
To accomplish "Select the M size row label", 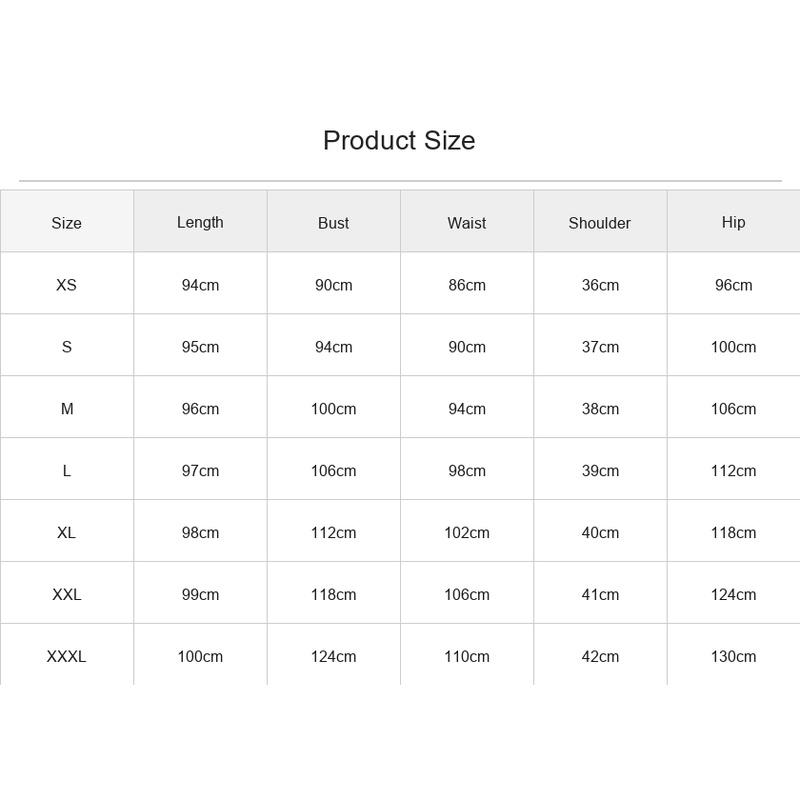I will 67,409.
